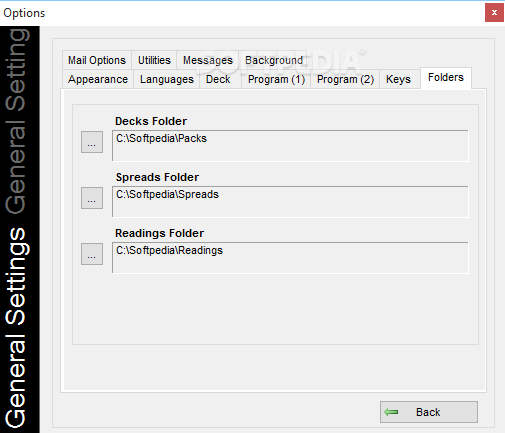This screenshot has width=505, height=433.
Task: Open the Deck tab
Action: point(218,79)
